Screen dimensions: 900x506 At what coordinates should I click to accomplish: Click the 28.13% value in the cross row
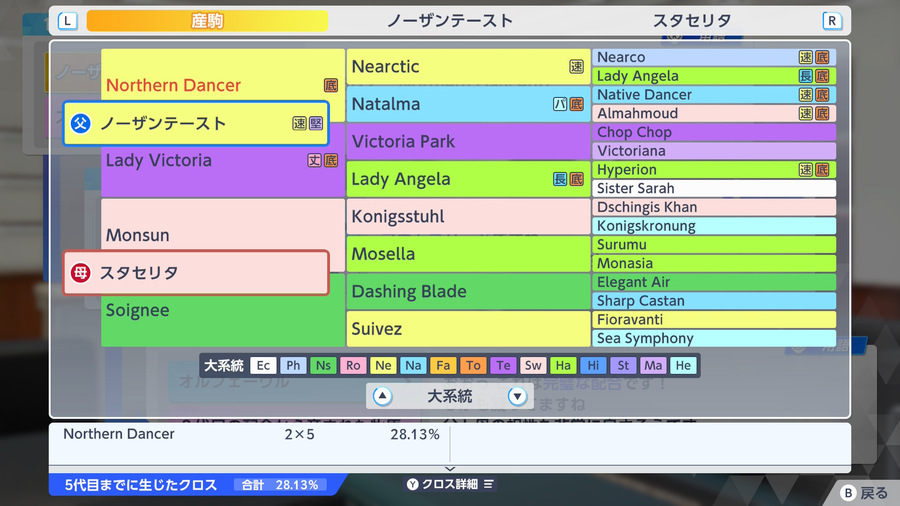[x=414, y=434]
